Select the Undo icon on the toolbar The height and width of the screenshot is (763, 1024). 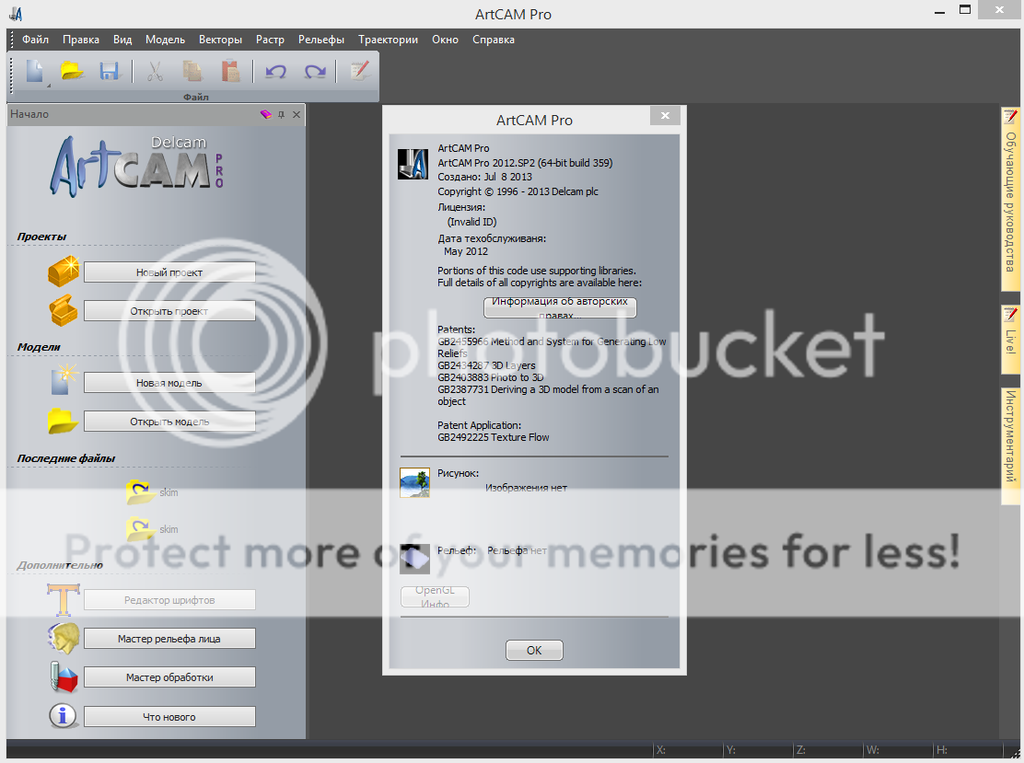coord(275,71)
